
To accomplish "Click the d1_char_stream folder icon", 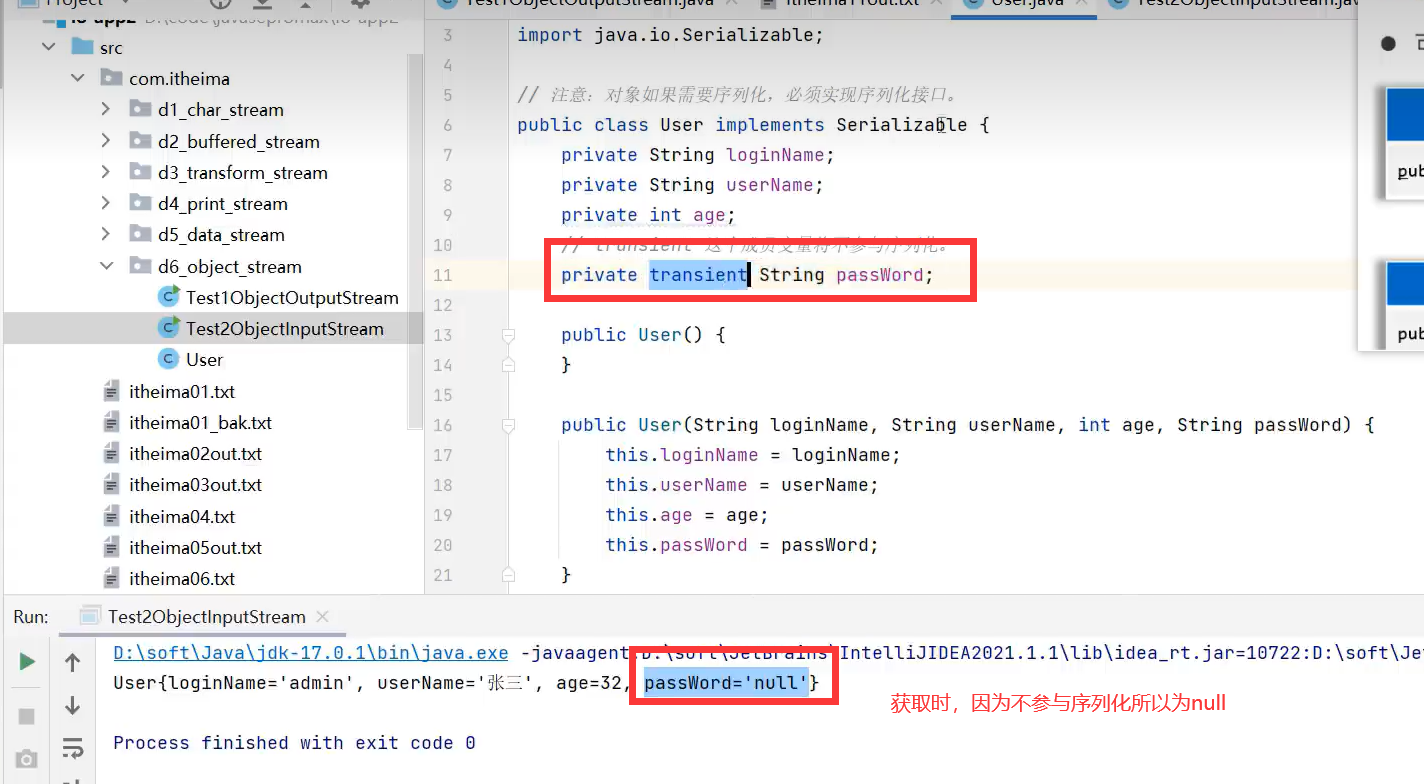I will click(140, 109).
